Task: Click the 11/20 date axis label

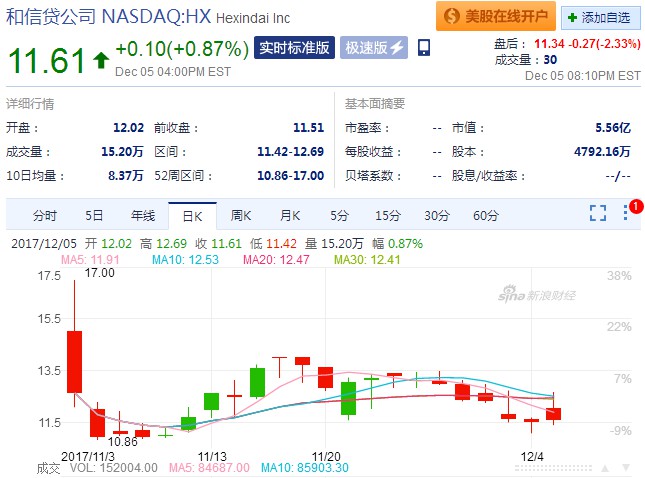Action: (326, 457)
